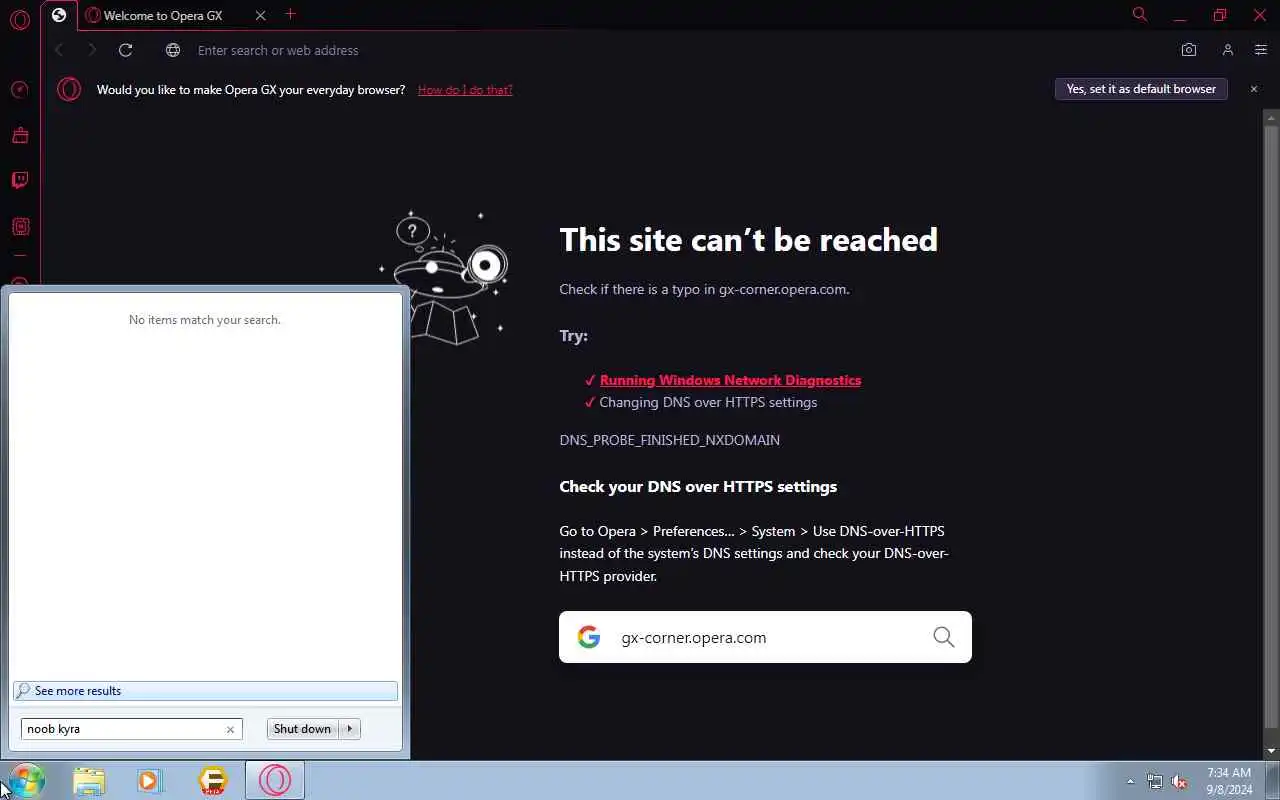Go forward to next page
The width and height of the screenshot is (1280, 800).
(x=92, y=50)
